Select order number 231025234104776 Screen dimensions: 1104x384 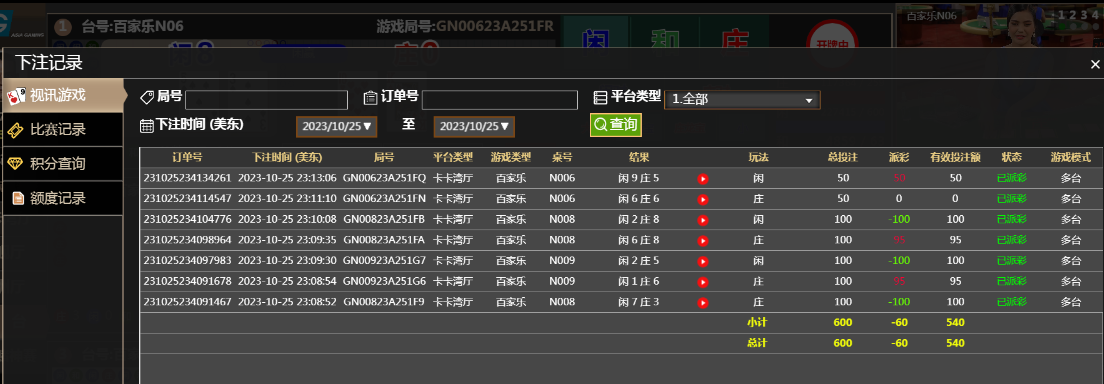pos(187,219)
